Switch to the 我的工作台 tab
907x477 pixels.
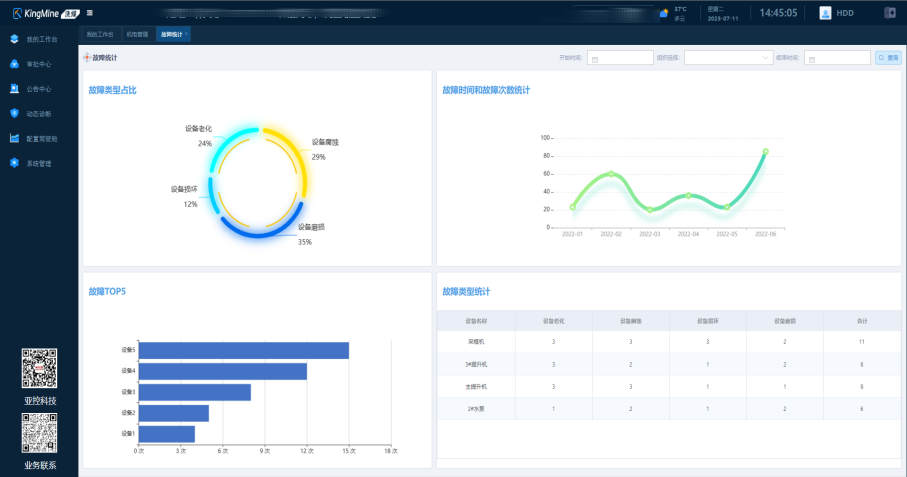[x=100, y=34]
